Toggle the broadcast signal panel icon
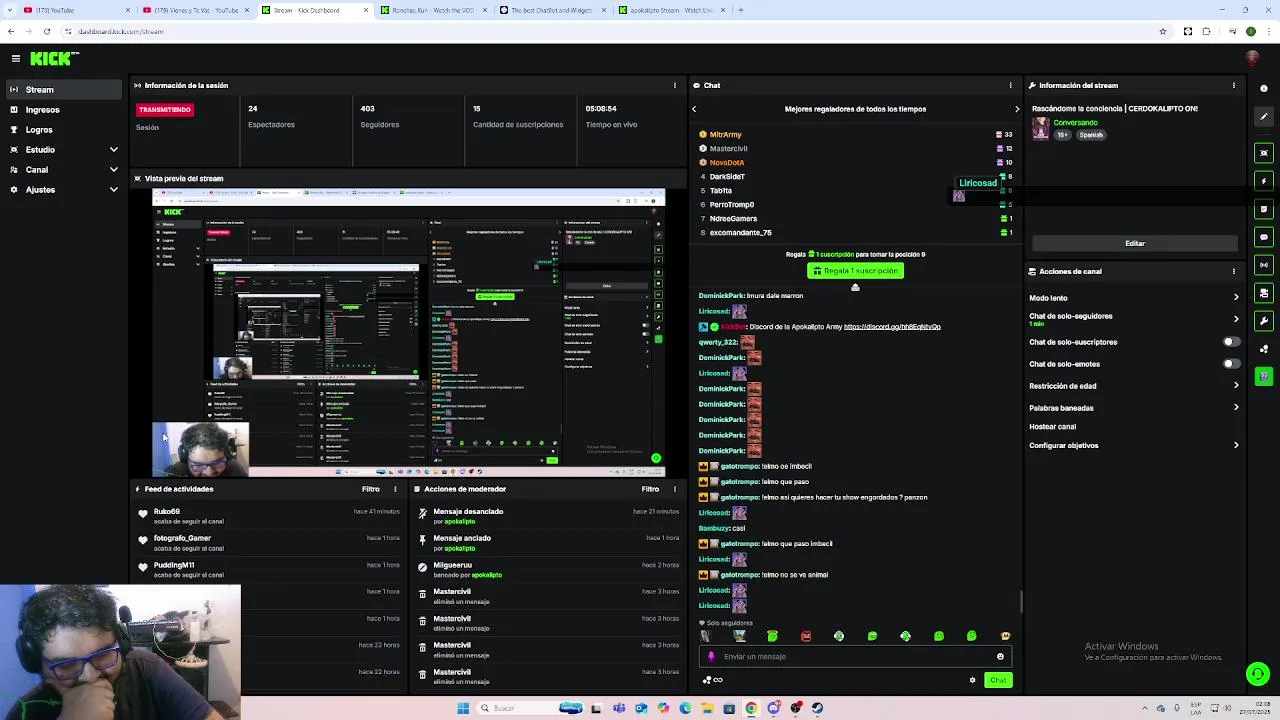 (1264, 265)
